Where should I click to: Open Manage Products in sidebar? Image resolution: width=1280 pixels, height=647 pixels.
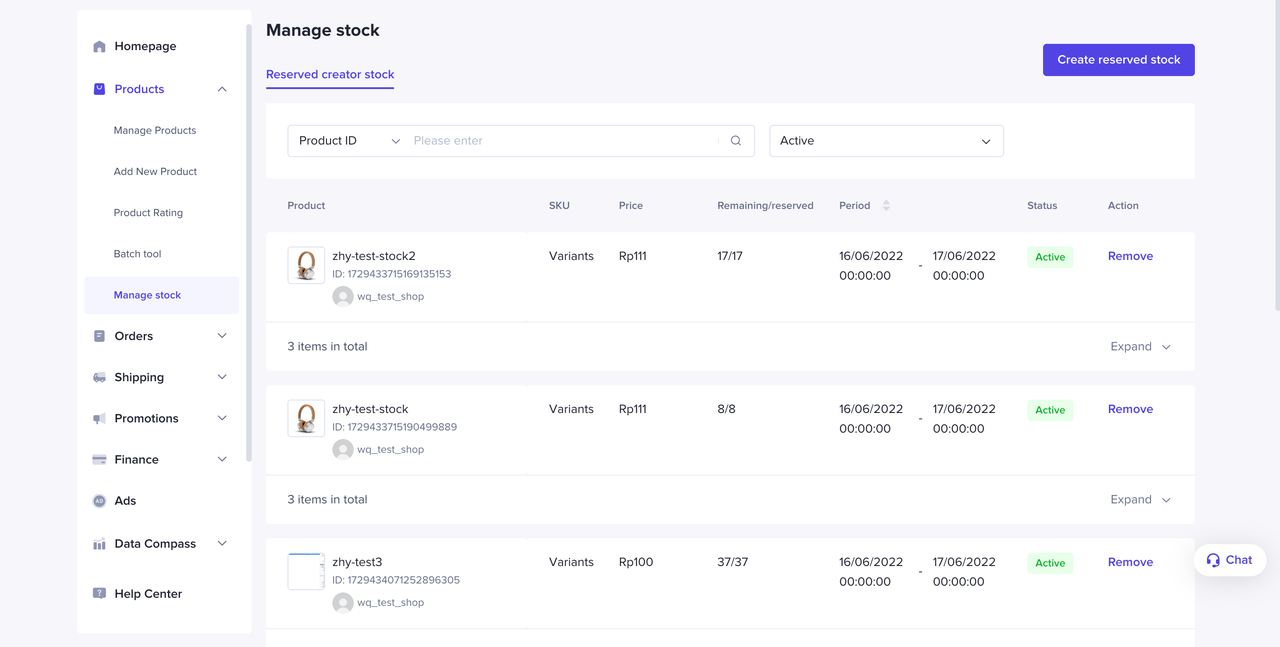tap(155, 131)
